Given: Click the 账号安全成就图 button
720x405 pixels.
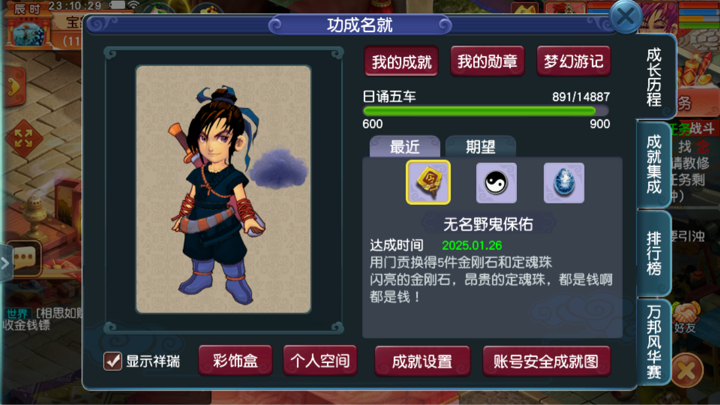Looking at the screenshot, I should [x=546, y=361].
